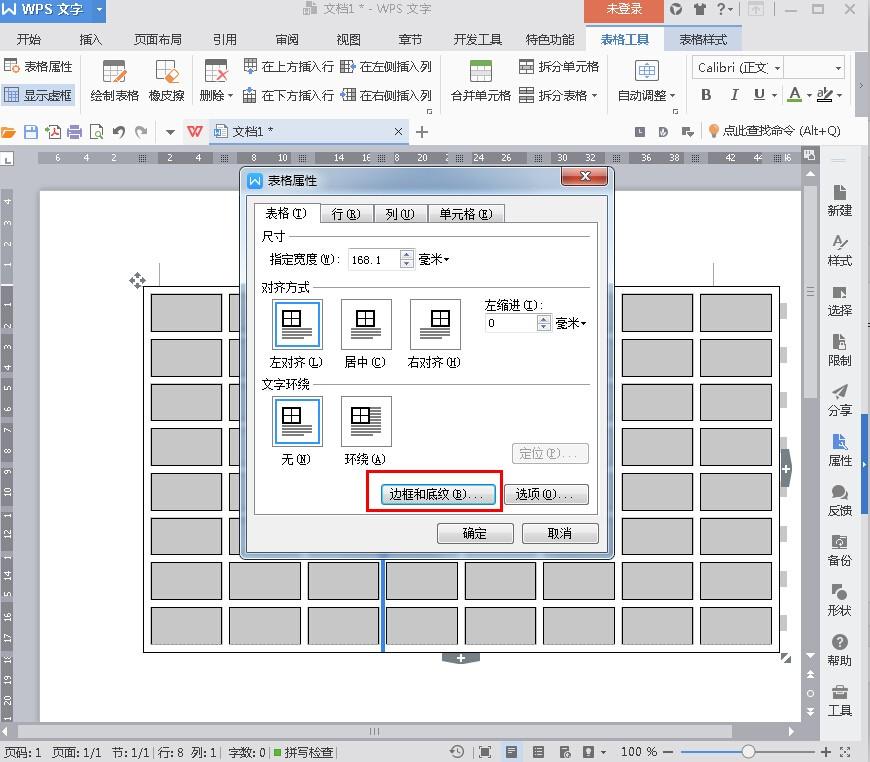Open the 表格样式 ribbon tab
870x762 pixels.
(x=703, y=40)
